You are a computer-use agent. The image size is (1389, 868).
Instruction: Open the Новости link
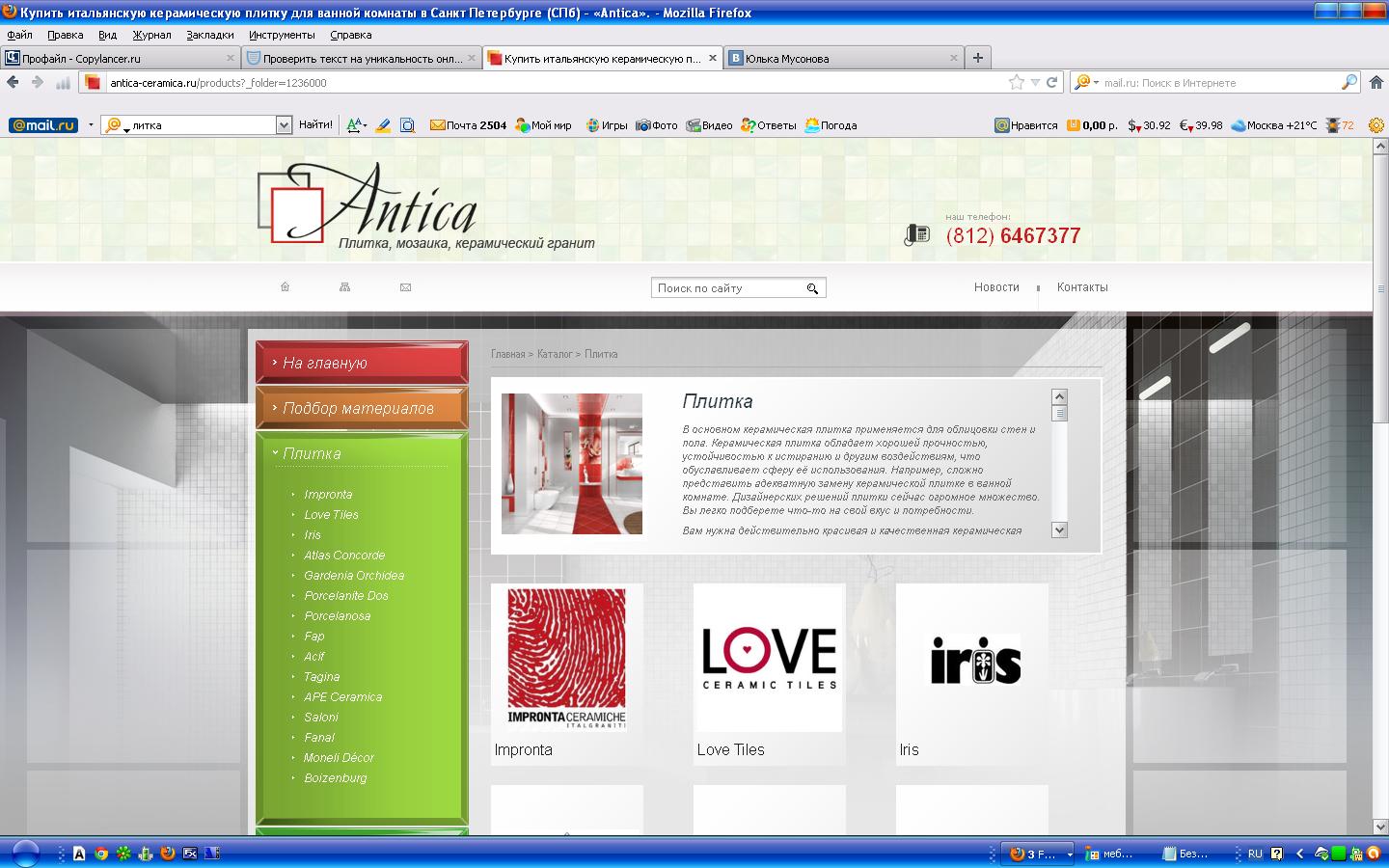(x=996, y=287)
